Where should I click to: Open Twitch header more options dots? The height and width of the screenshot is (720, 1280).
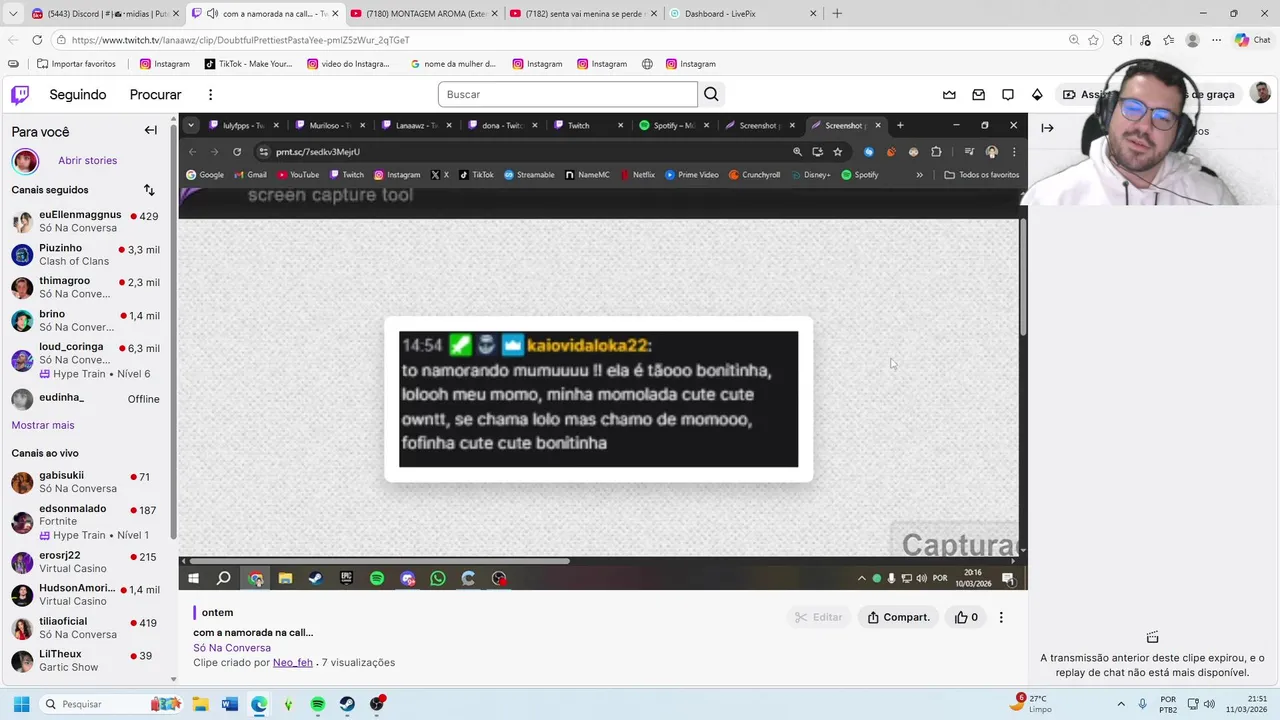click(x=210, y=95)
